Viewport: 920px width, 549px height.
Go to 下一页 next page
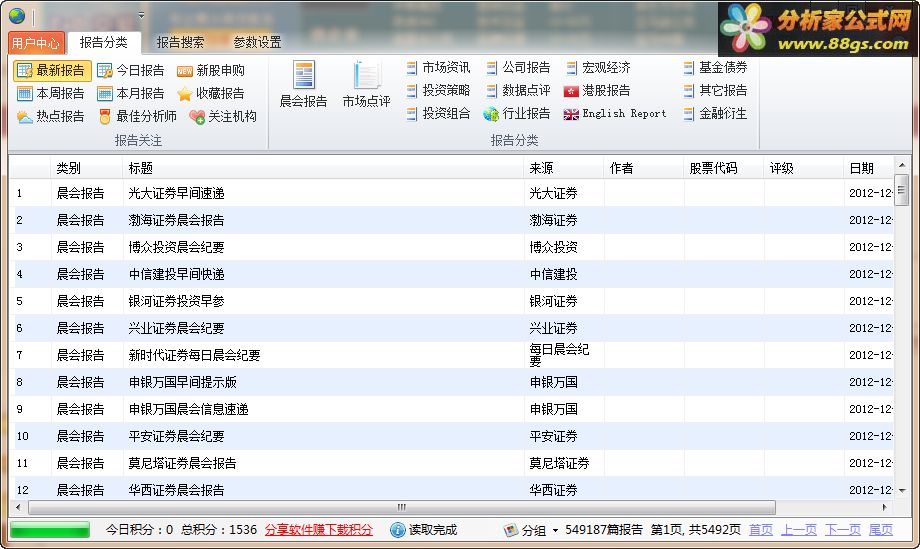pyautogui.click(x=843, y=530)
